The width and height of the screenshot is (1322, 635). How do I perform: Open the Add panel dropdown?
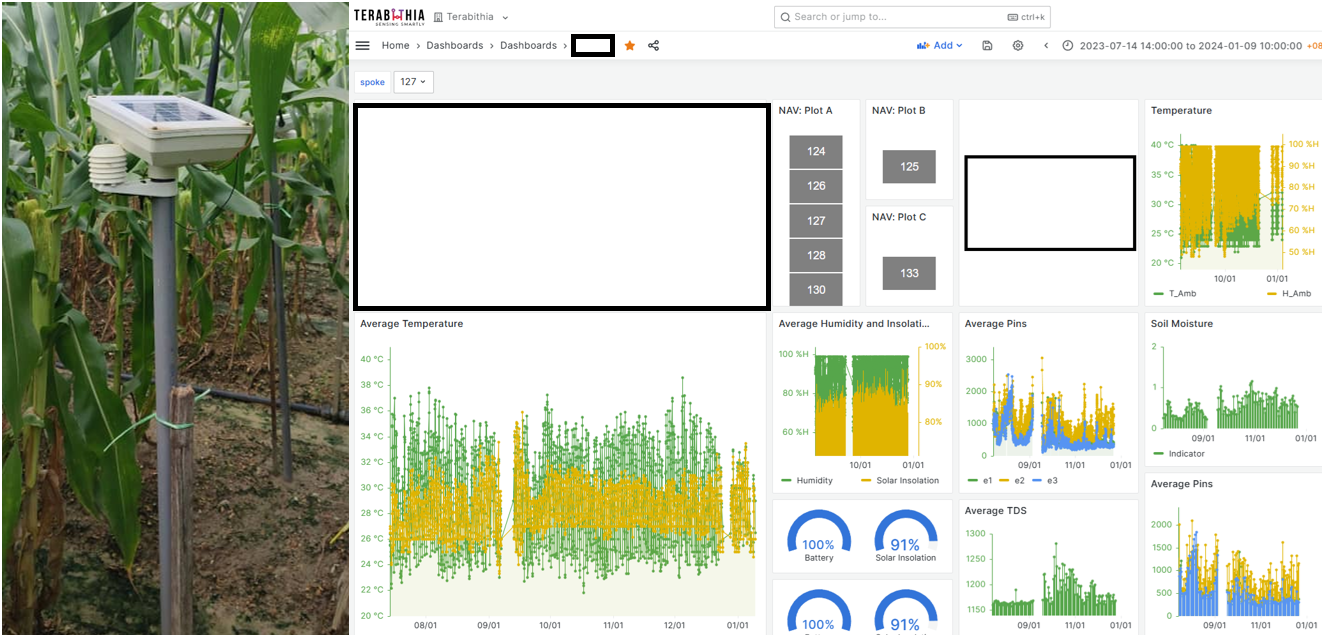(x=940, y=46)
